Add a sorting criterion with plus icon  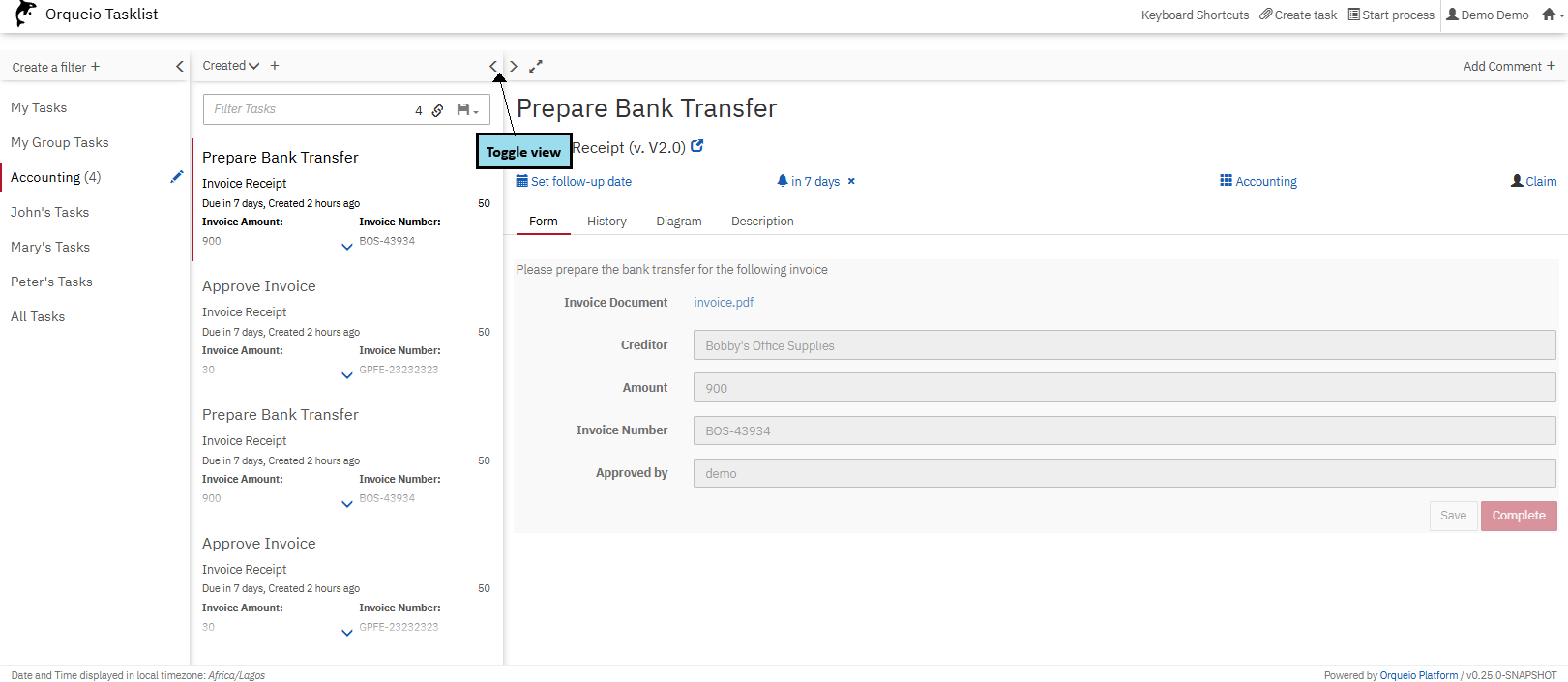point(275,66)
